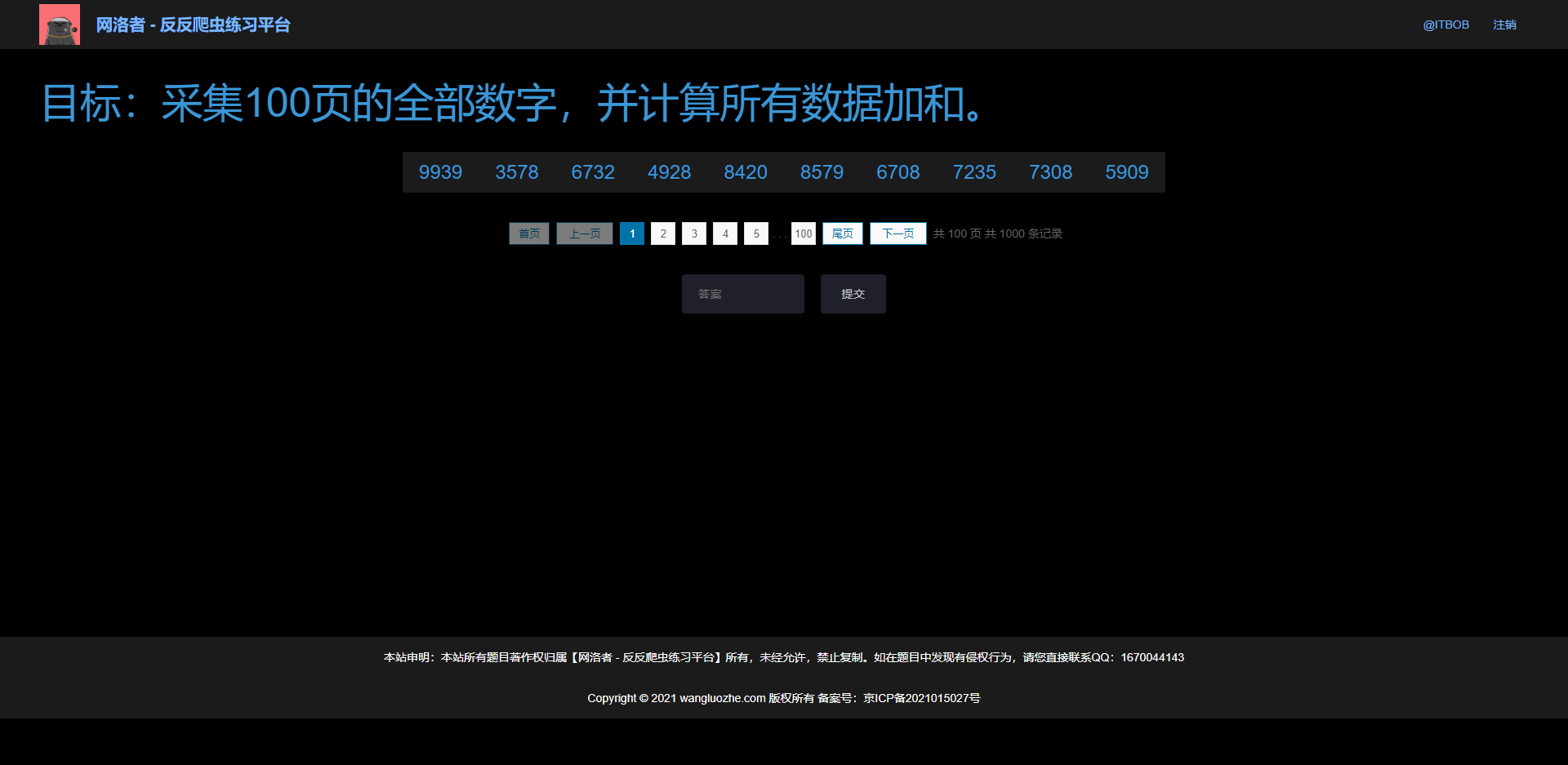Screen dimensions: 1568x765
Task: Click the site logo avatar image
Action: (x=60, y=24)
